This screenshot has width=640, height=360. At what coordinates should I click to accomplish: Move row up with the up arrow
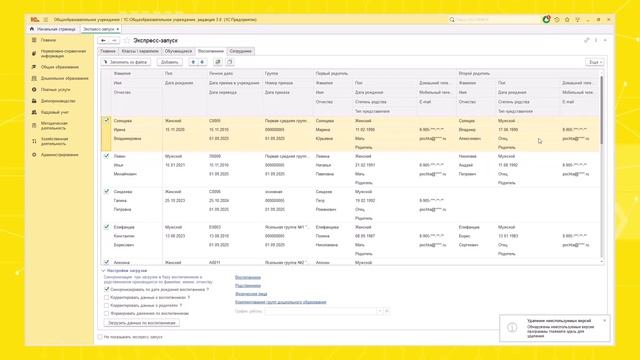[x=193, y=62]
